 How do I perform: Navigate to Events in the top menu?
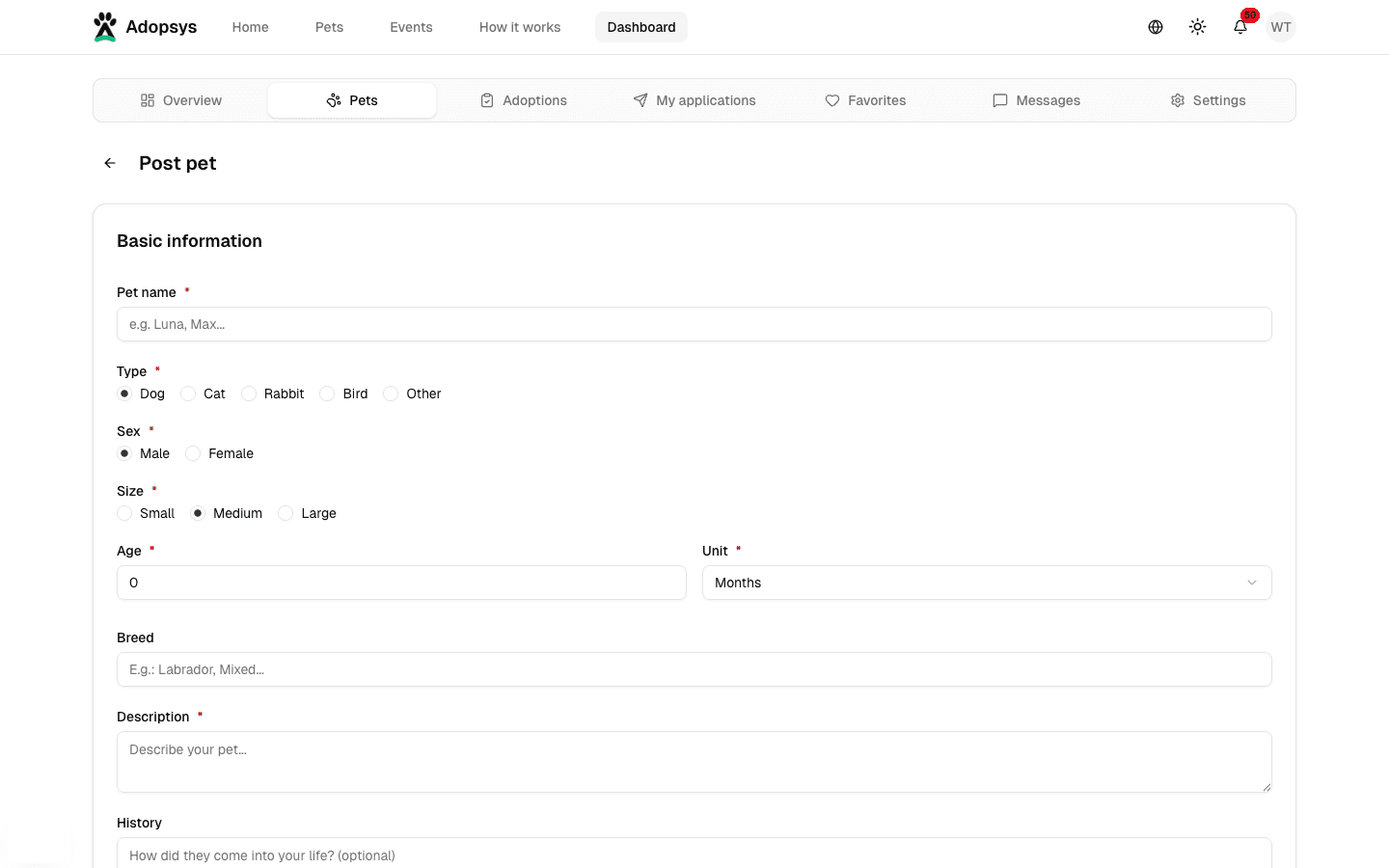pos(411,27)
